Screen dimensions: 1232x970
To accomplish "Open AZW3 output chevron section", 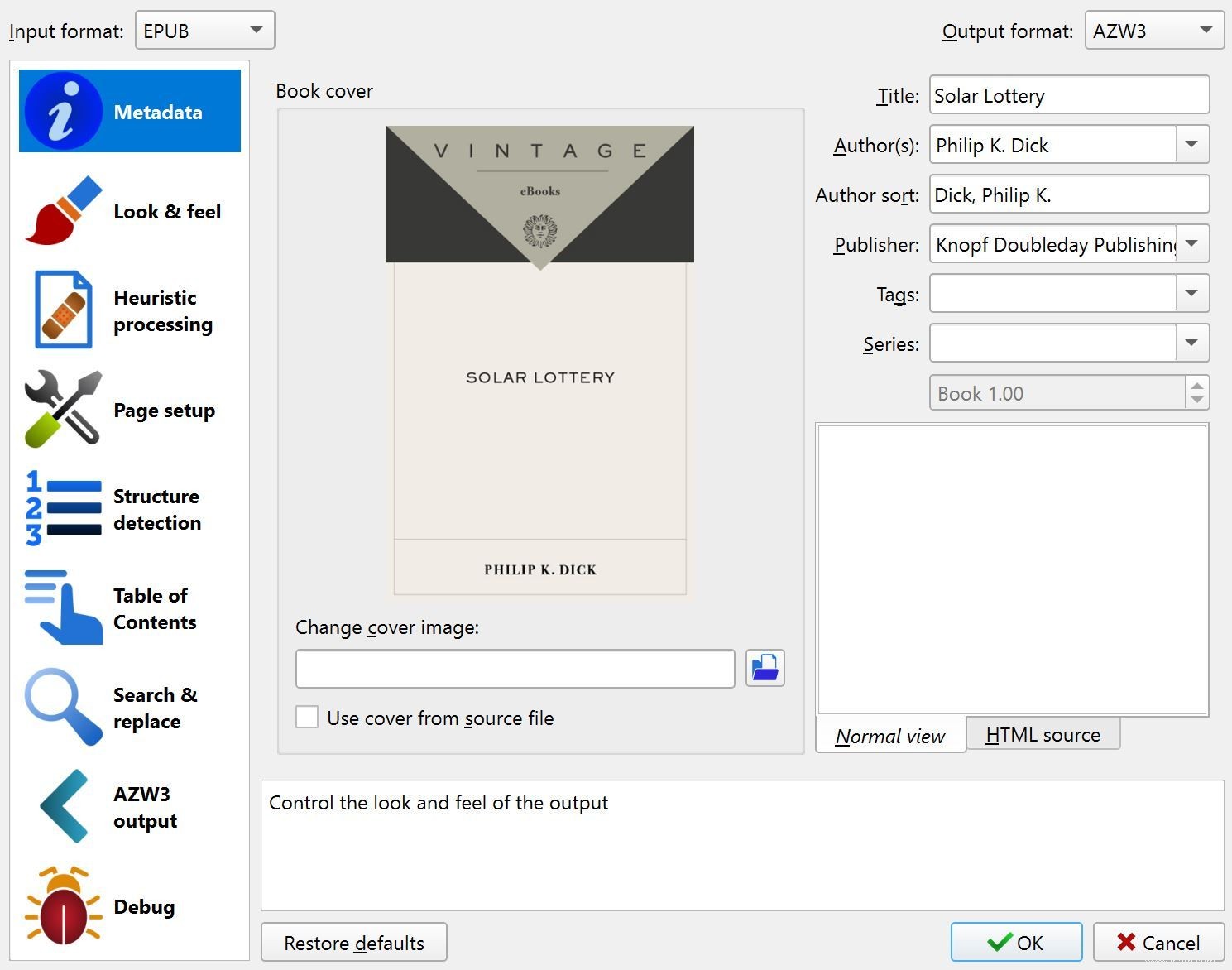I will [130, 807].
